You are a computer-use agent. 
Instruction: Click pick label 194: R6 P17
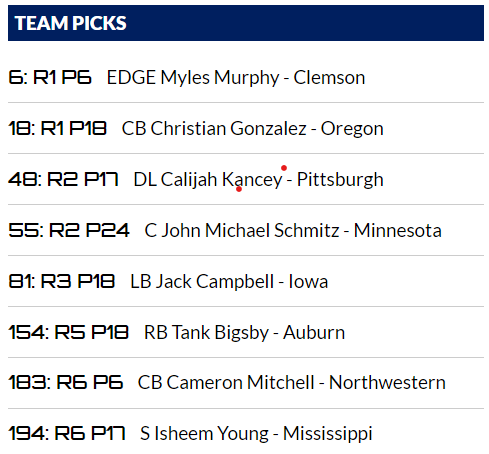(x=67, y=434)
